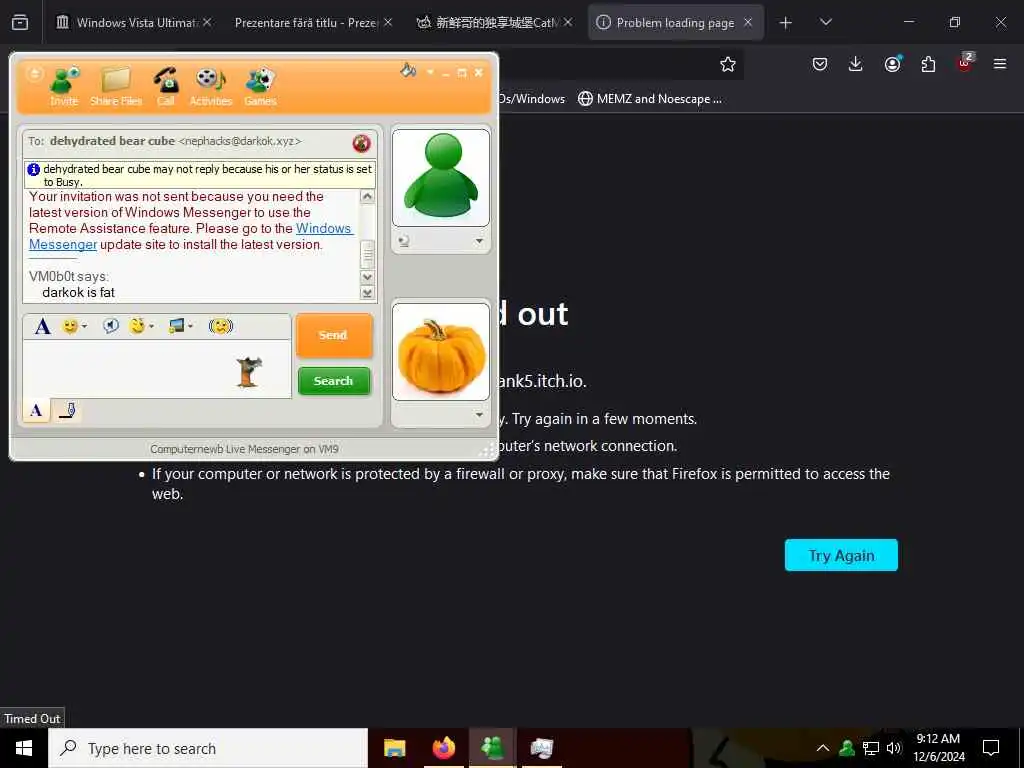Click my pumpkin display picture
This screenshot has height=768, width=1024.
441,351
